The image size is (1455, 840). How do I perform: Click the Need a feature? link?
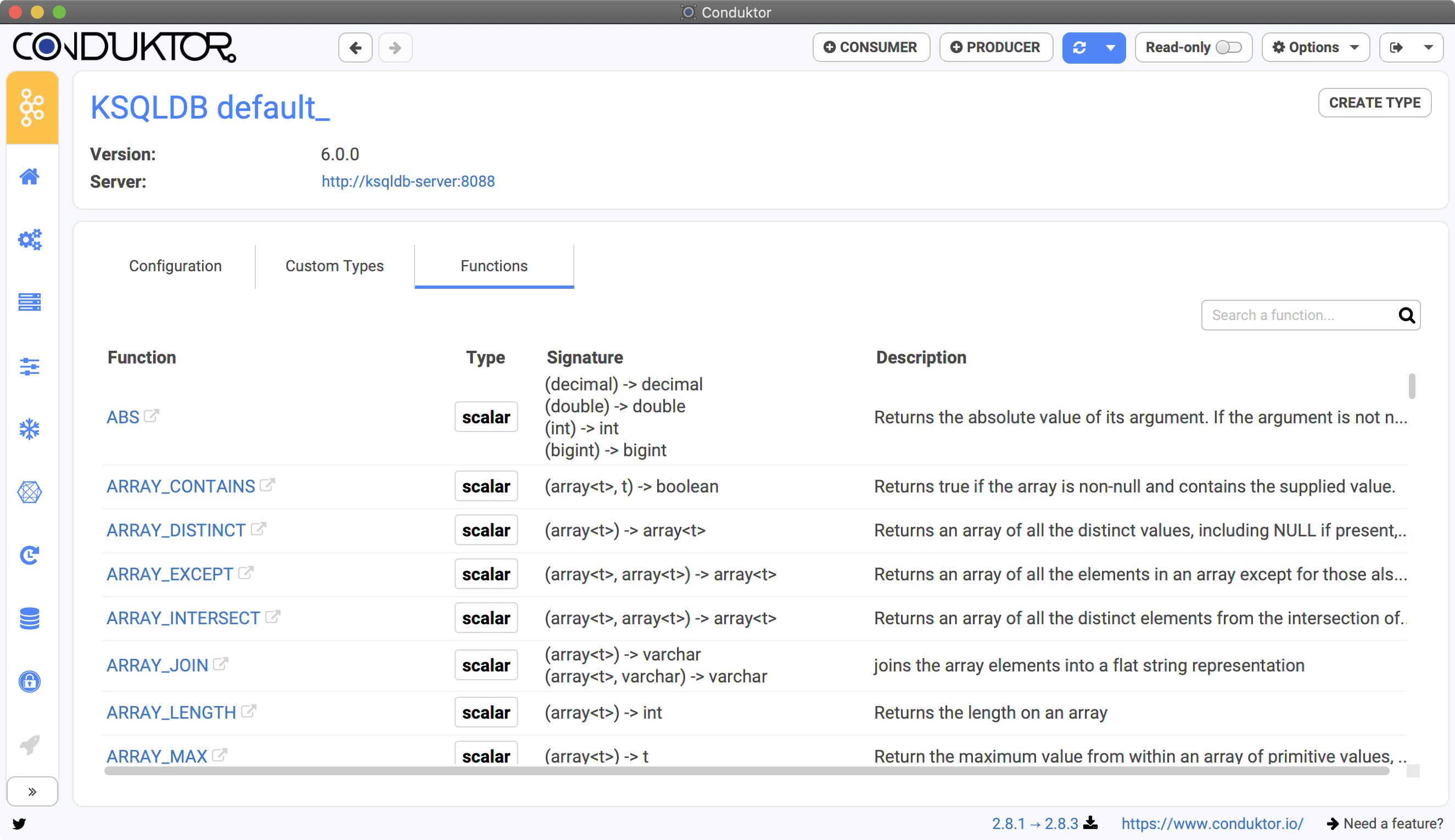coord(1385,824)
